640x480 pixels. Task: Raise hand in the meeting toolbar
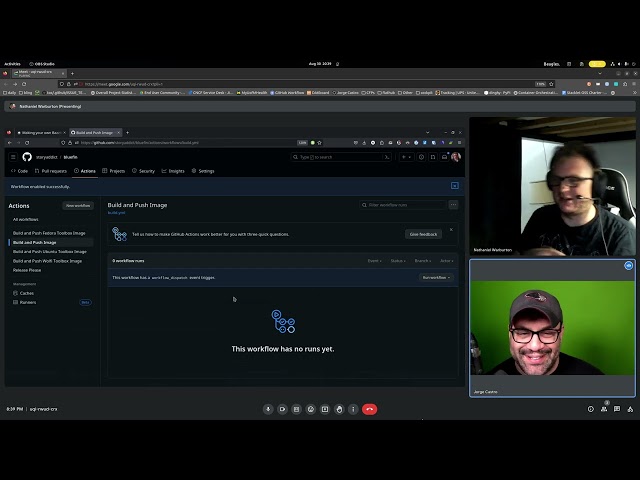(339, 409)
